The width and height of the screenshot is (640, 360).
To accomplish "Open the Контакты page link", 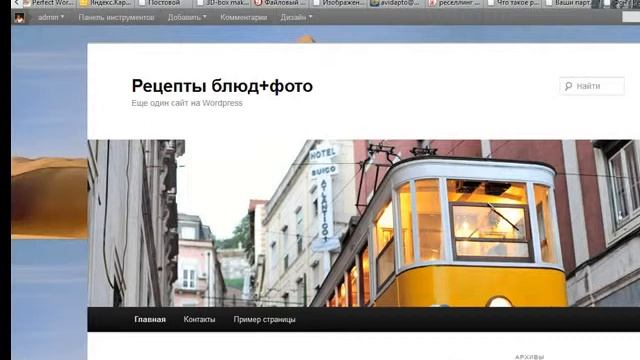I will (199, 319).
